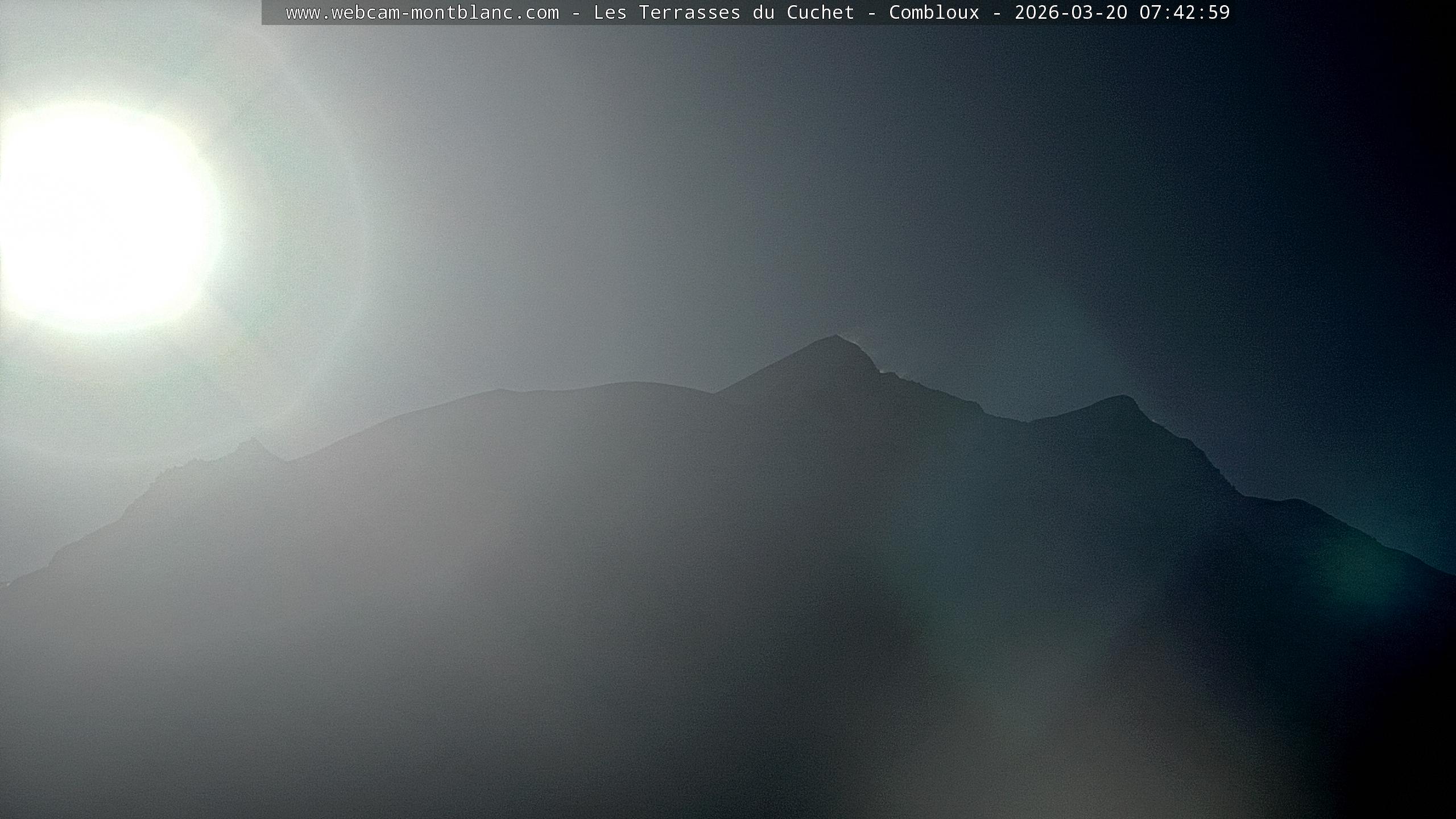Viewport: 1456px width, 819px height.
Task: Click the 07:42:59 timestamp
Action: (1184, 13)
